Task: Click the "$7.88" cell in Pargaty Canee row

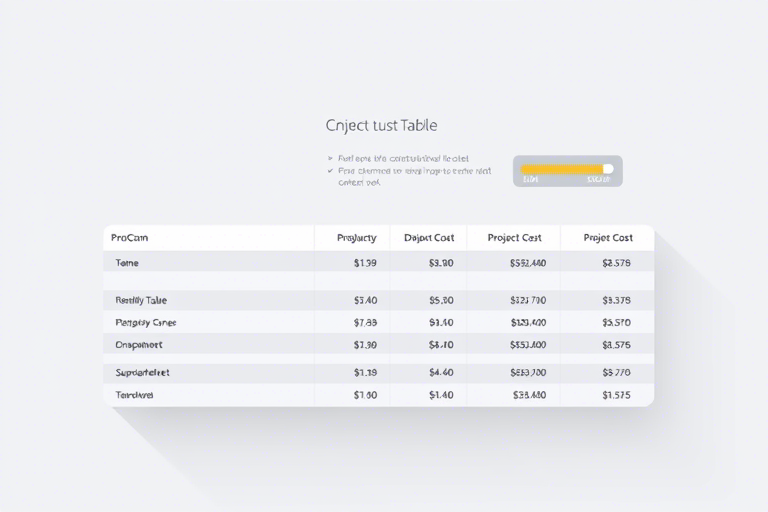Action: [x=365, y=322]
